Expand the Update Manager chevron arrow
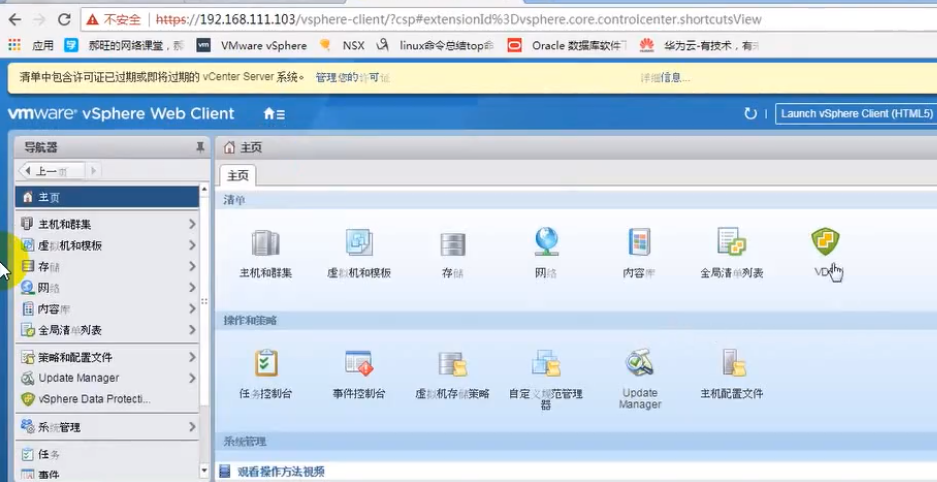The image size is (937, 482). click(192, 378)
